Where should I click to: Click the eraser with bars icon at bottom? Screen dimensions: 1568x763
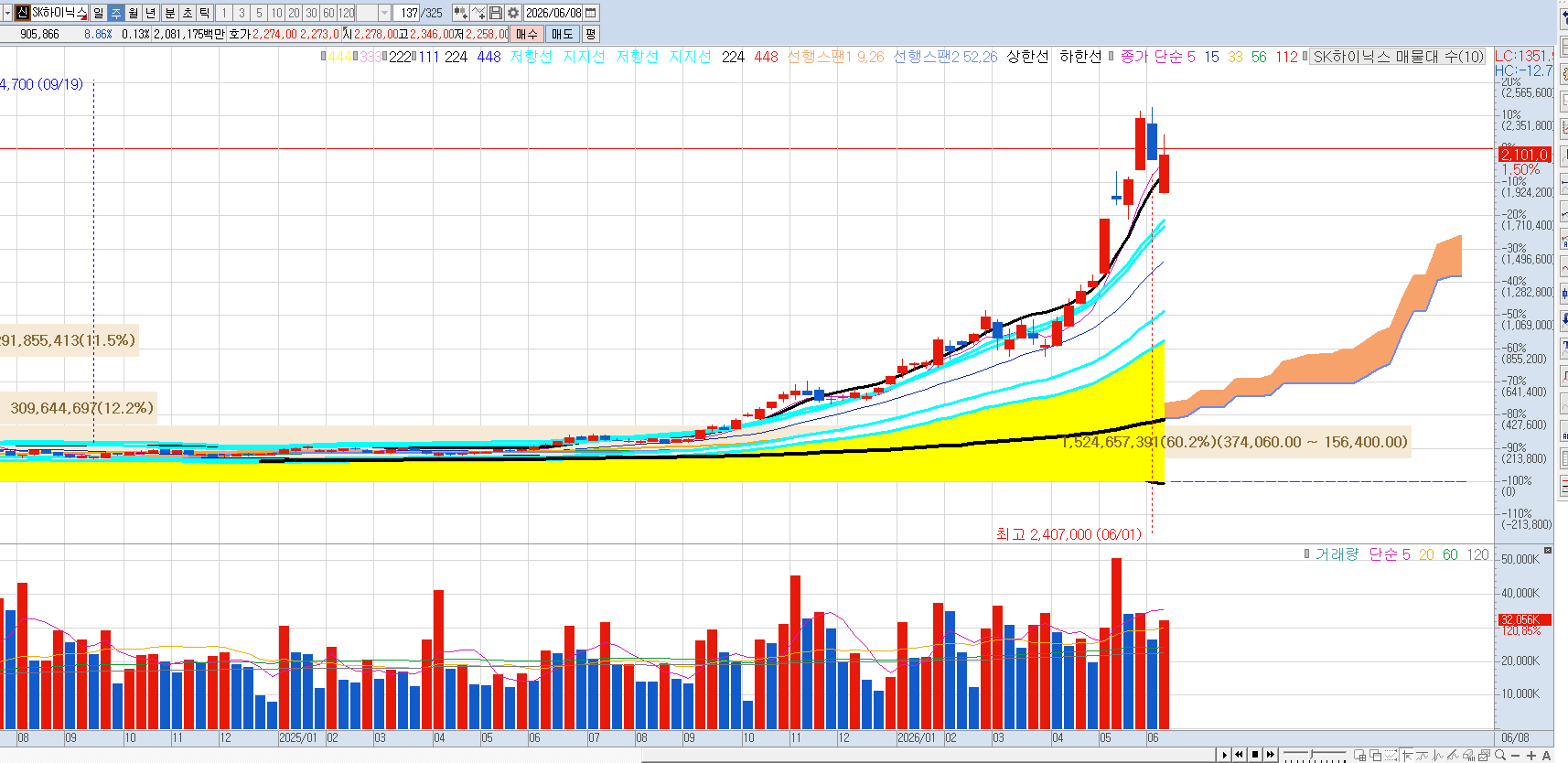click(1468, 756)
